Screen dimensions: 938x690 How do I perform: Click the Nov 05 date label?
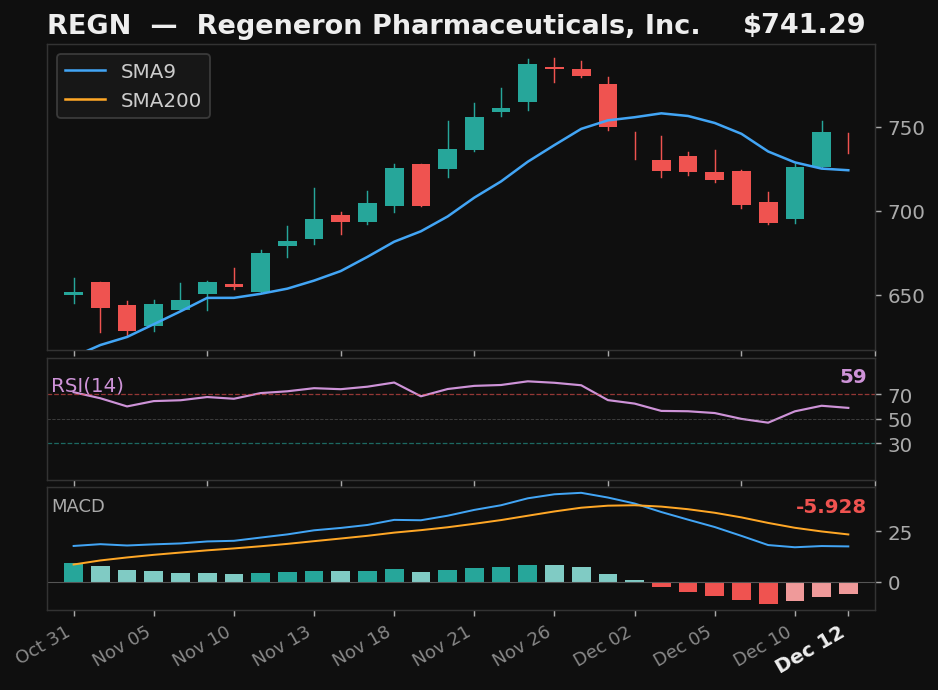coord(121,646)
